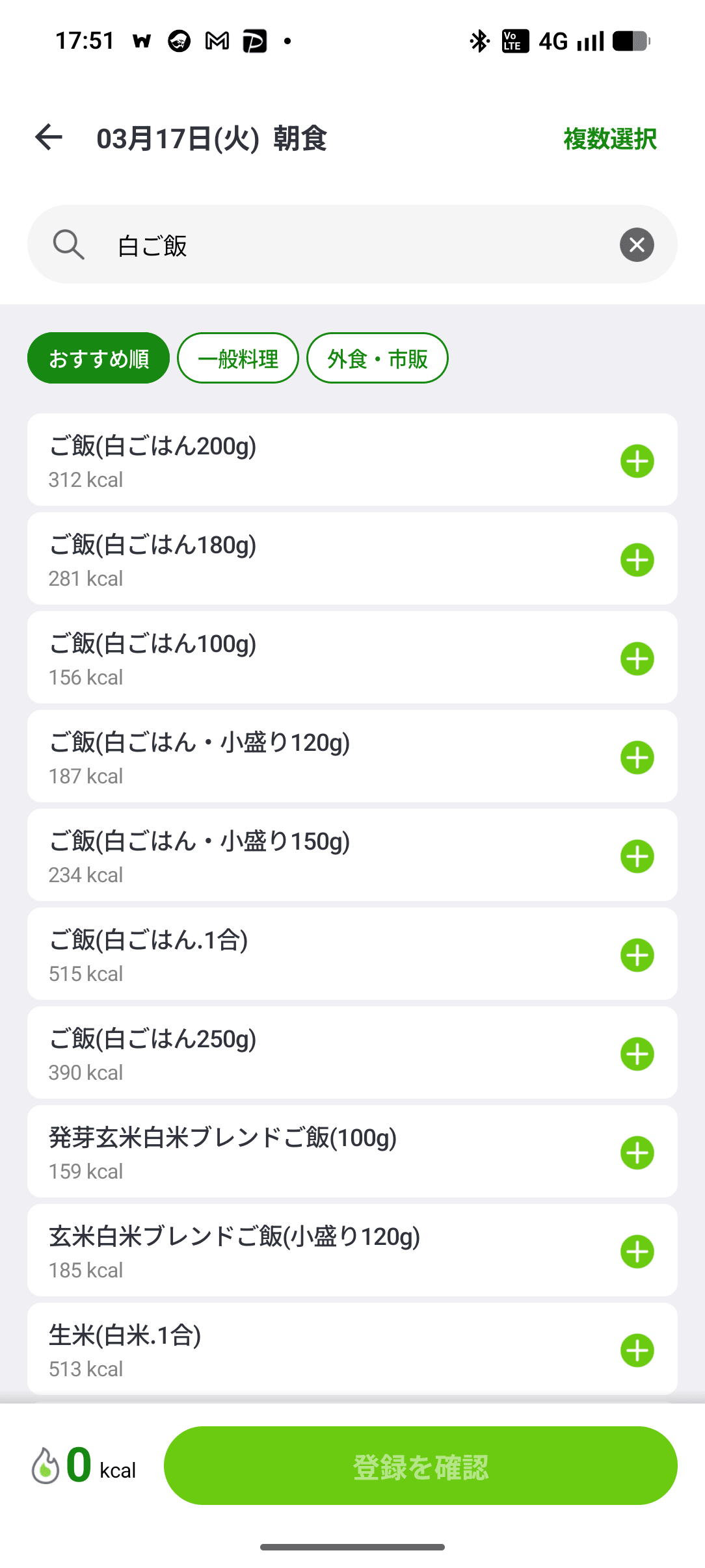Viewport: 705px width, 1568px height.
Task: Switch to the 一般料理 filter tab
Action: tap(237, 358)
